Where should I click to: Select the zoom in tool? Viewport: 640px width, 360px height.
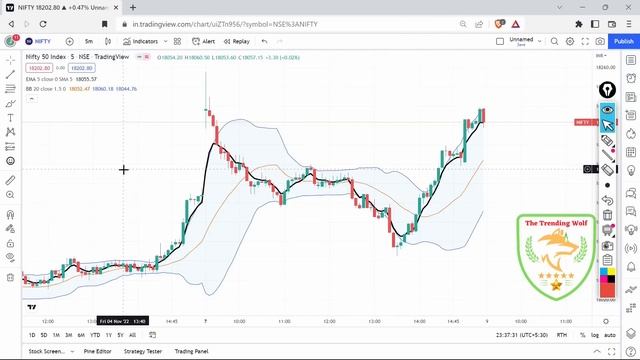[10, 195]
